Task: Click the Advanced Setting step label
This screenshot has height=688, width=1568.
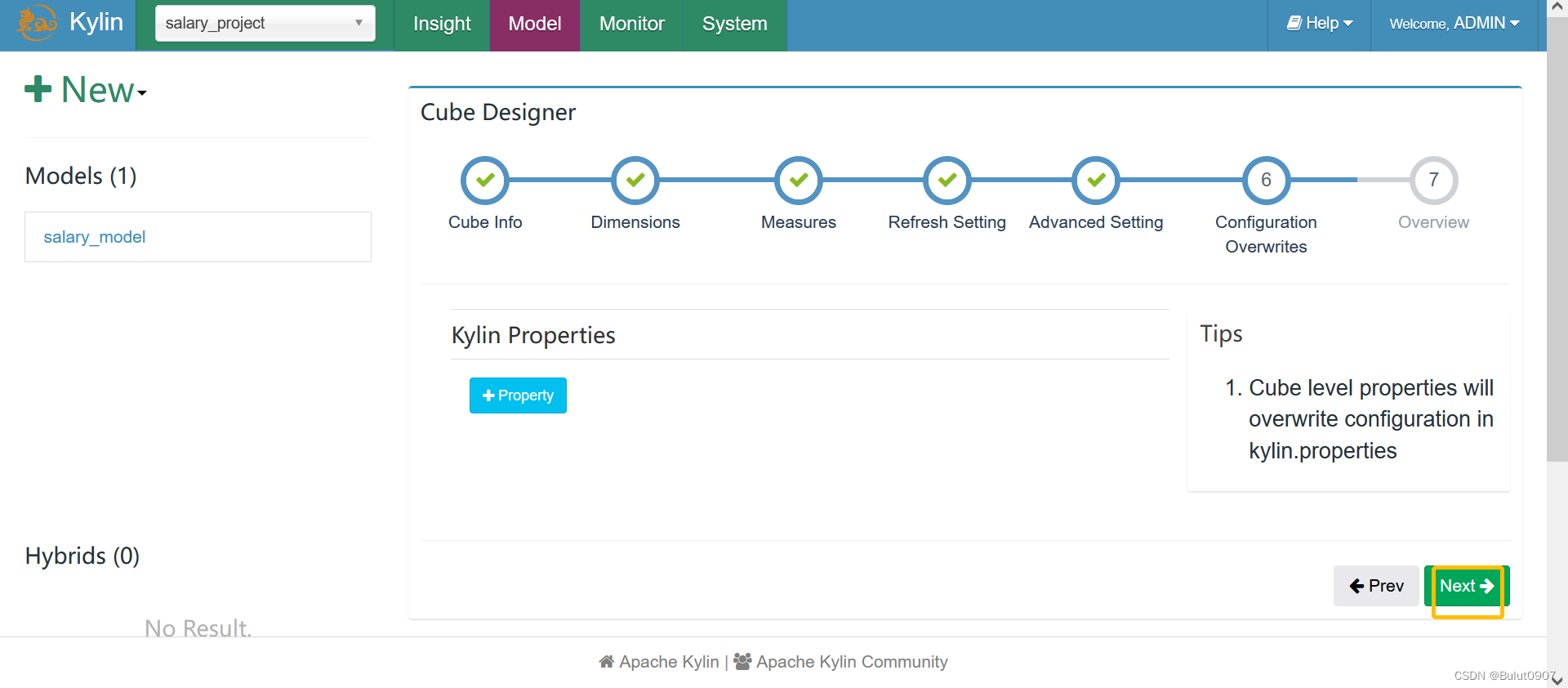Action: 1096,222
